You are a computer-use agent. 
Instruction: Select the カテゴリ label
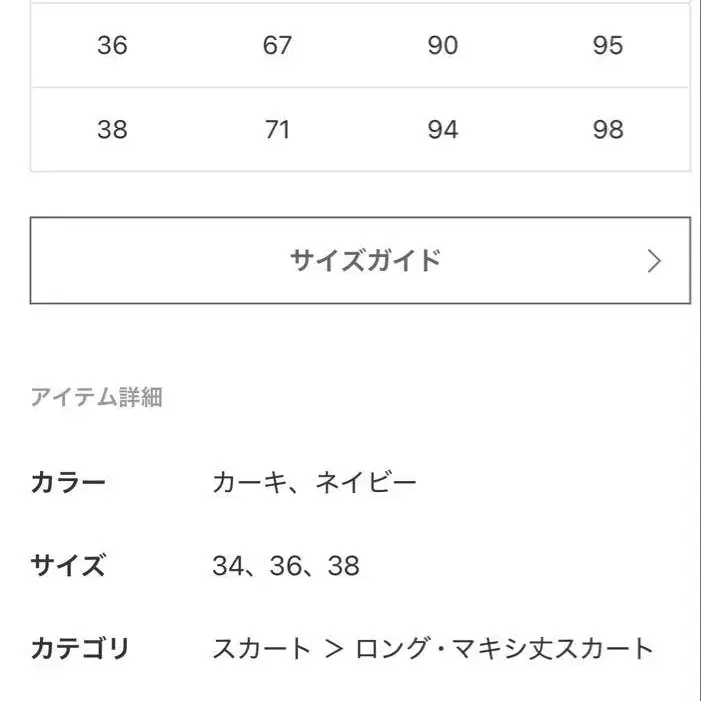(x=81, y=649)
